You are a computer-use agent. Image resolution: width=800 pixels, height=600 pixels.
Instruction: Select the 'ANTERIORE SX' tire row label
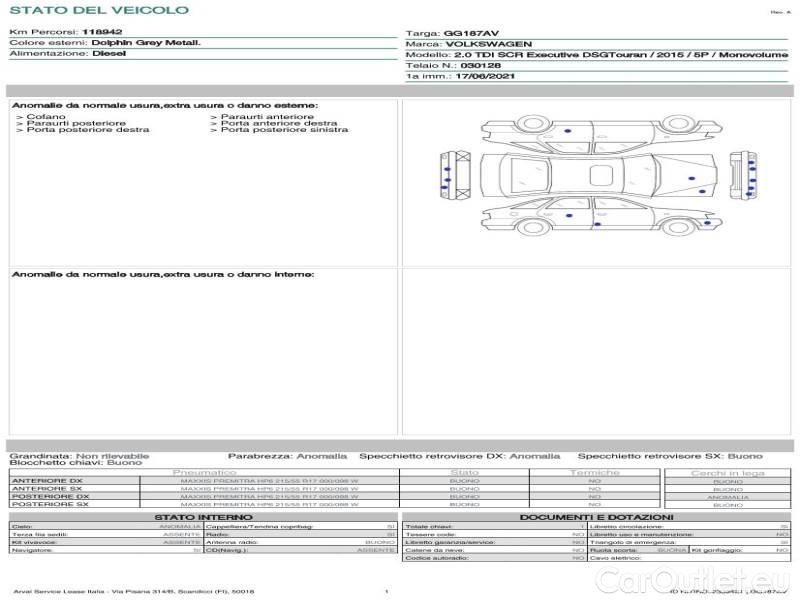tap(47, 489)
